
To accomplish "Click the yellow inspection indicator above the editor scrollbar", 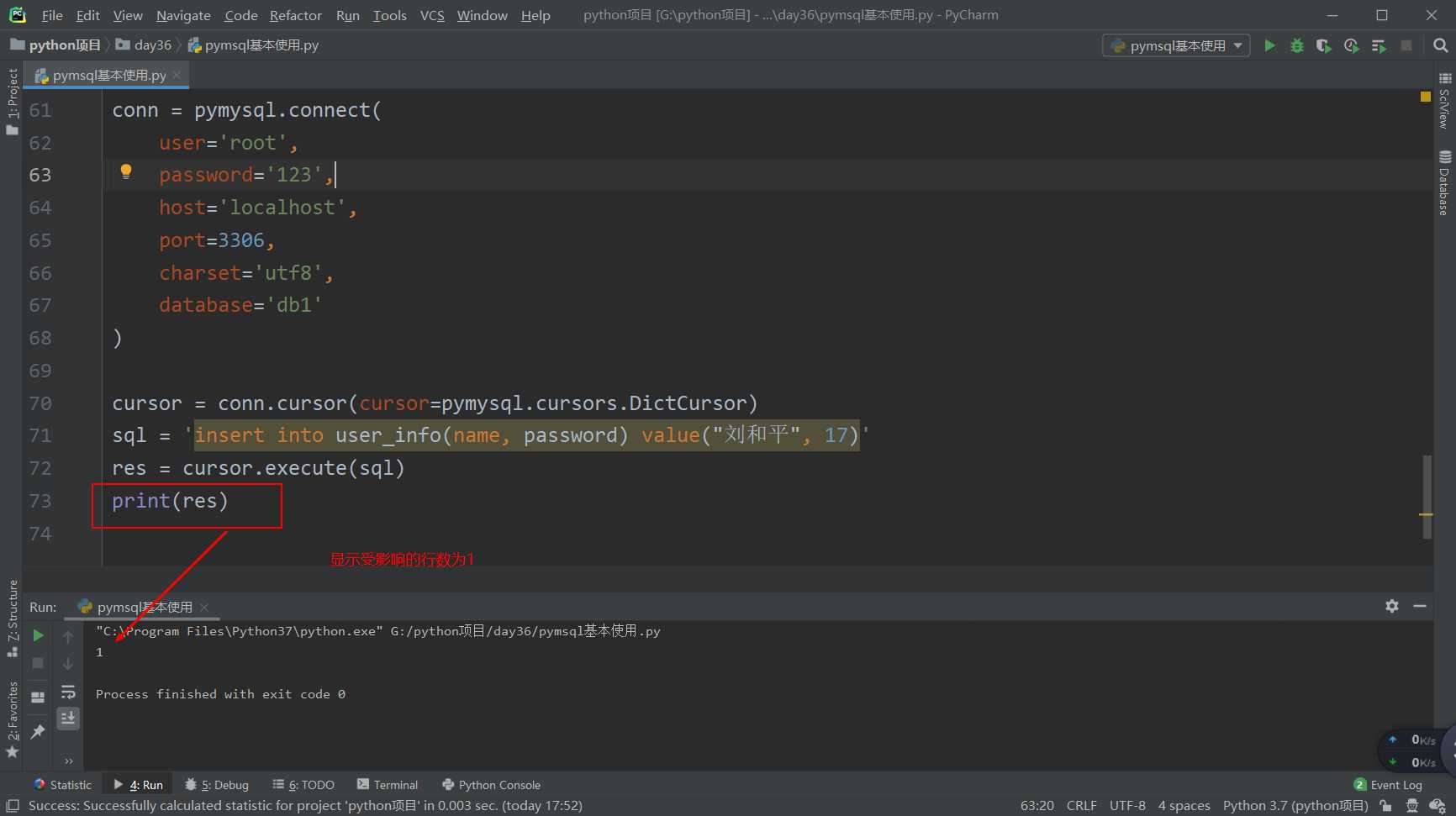I will (1426, 97).
